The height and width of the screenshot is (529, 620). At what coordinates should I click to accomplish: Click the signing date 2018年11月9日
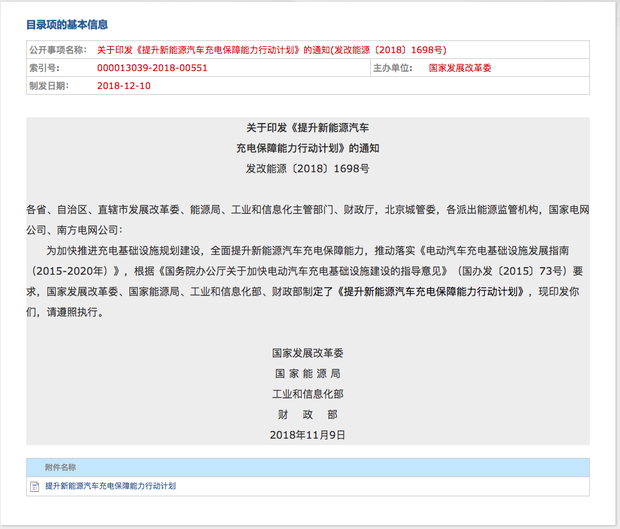coord(308,435)
